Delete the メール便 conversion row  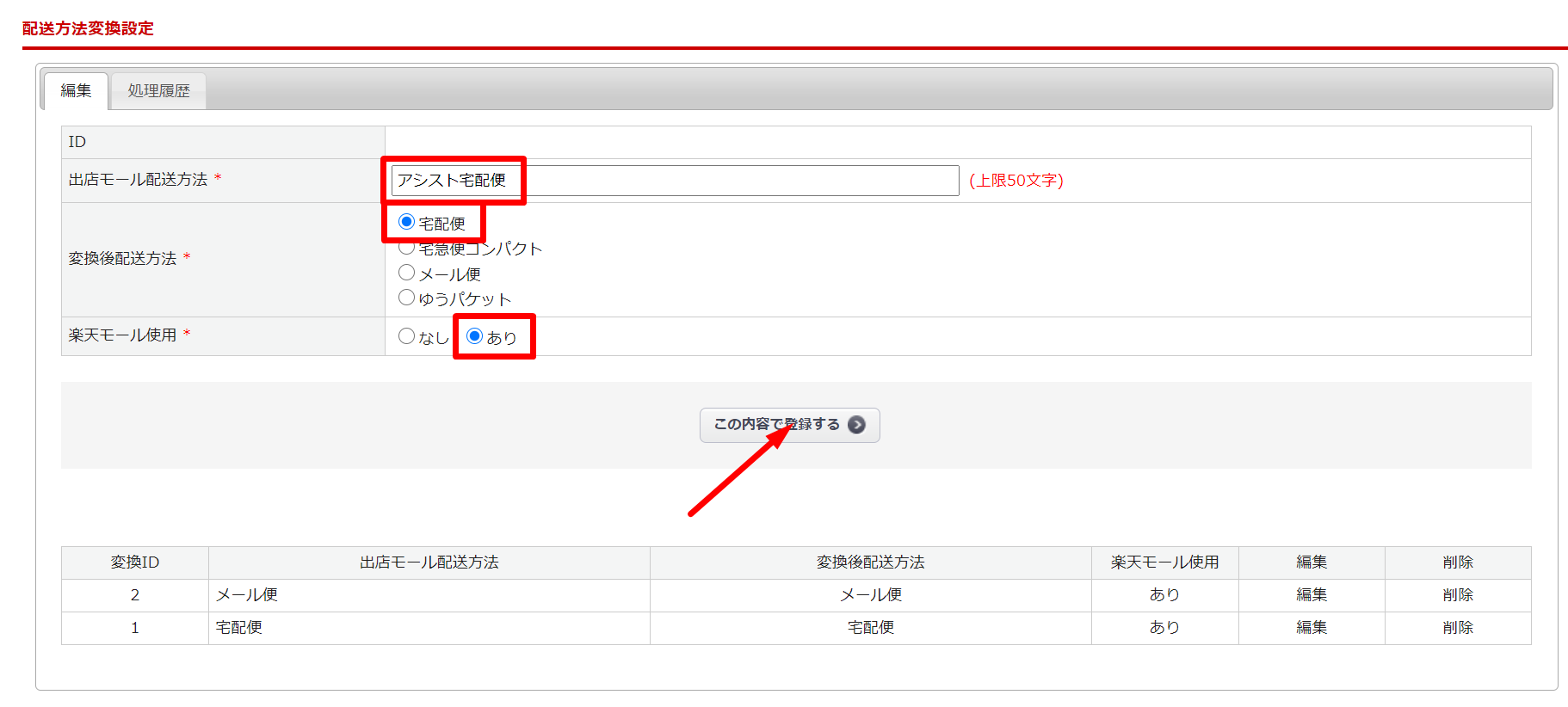click(1458, 595)
